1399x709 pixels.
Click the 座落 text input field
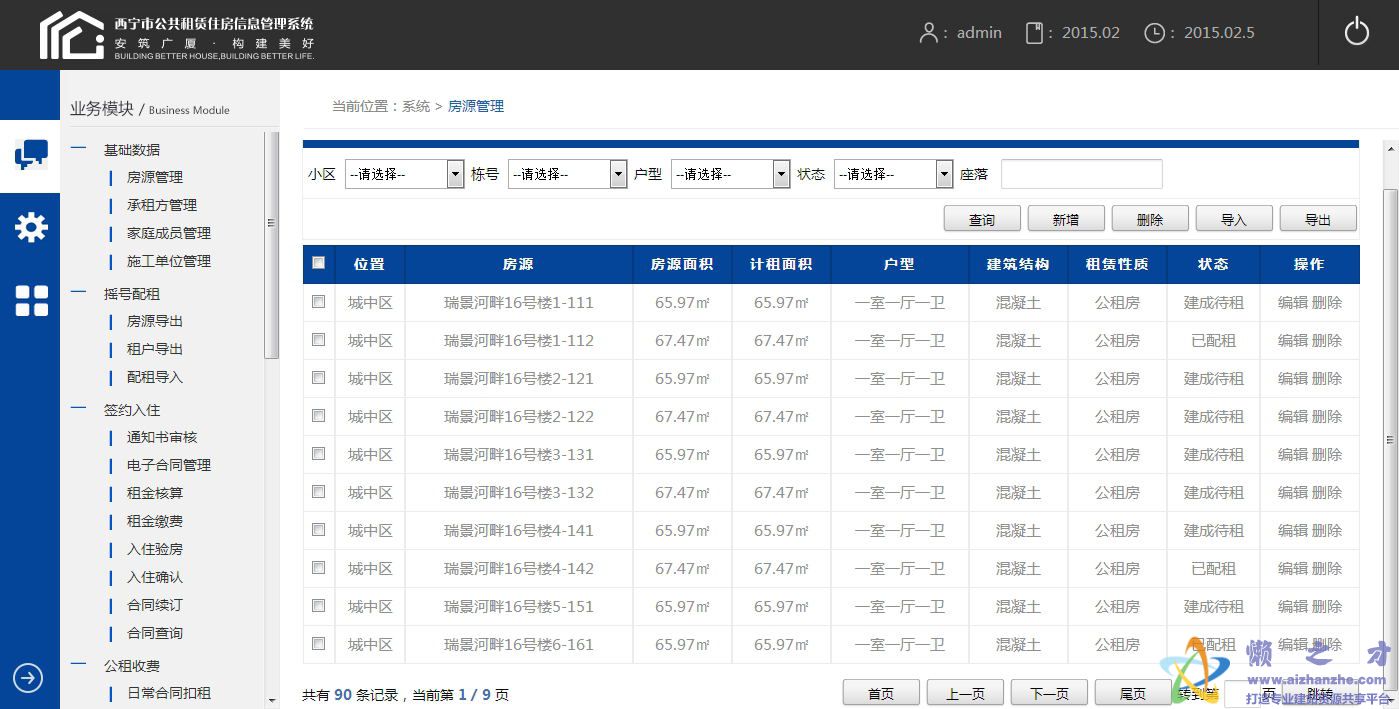pos(1081,174)
